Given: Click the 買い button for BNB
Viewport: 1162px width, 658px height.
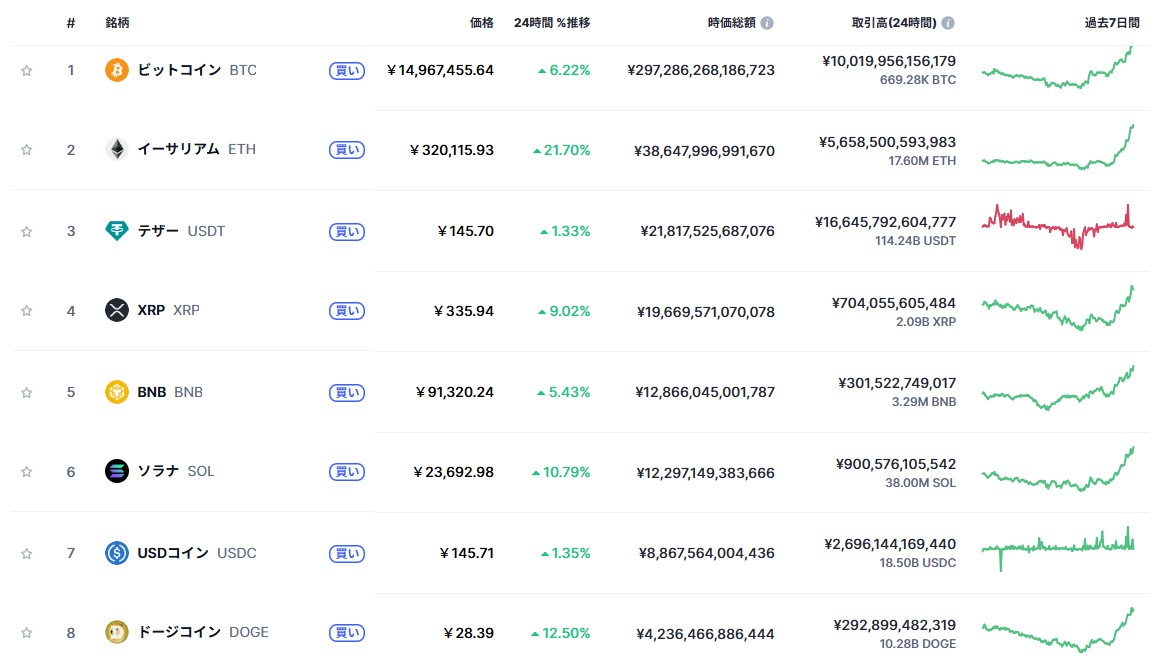Looking at the screenshot, I should coord(347,393).
